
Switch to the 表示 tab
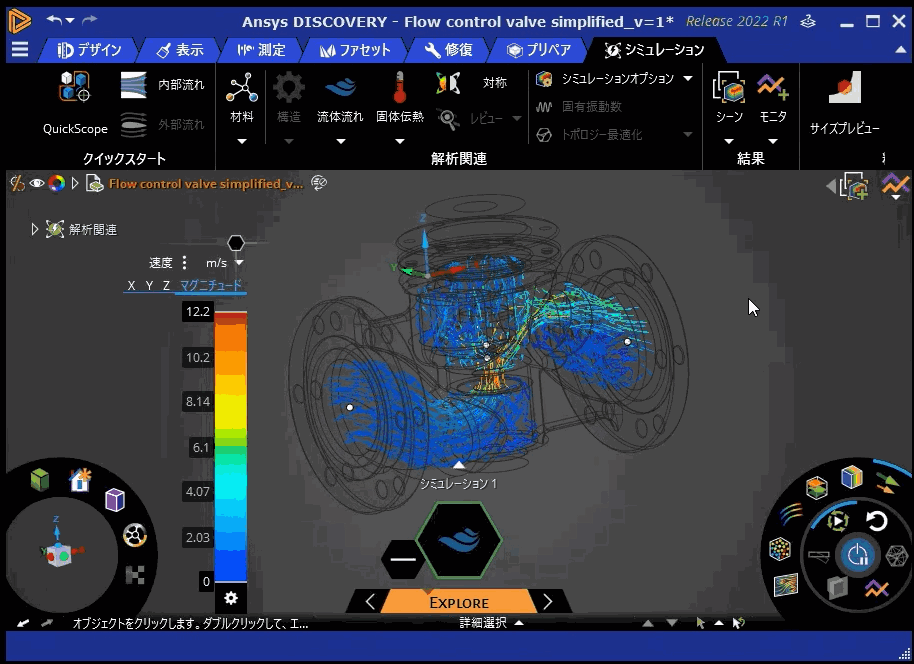181,50
